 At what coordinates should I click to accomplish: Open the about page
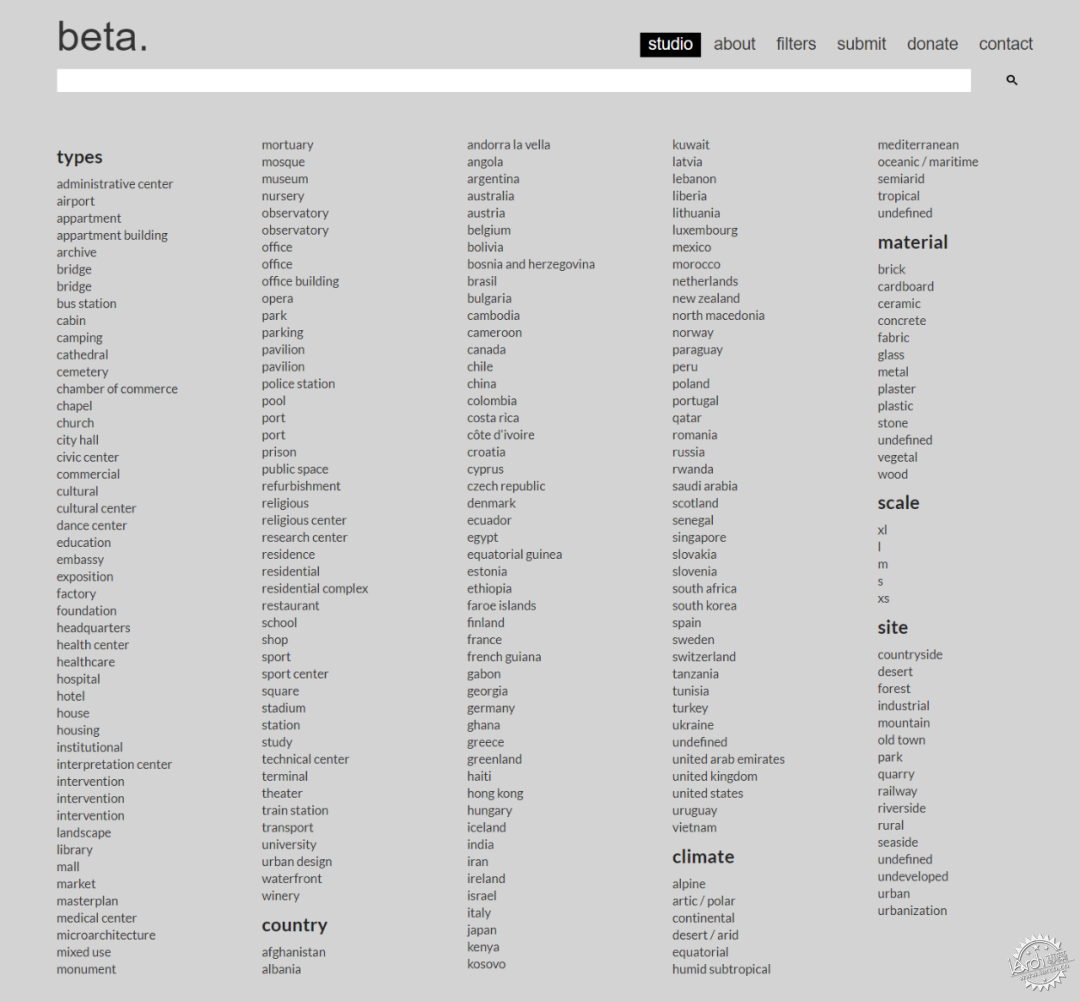tap(734, 44)
